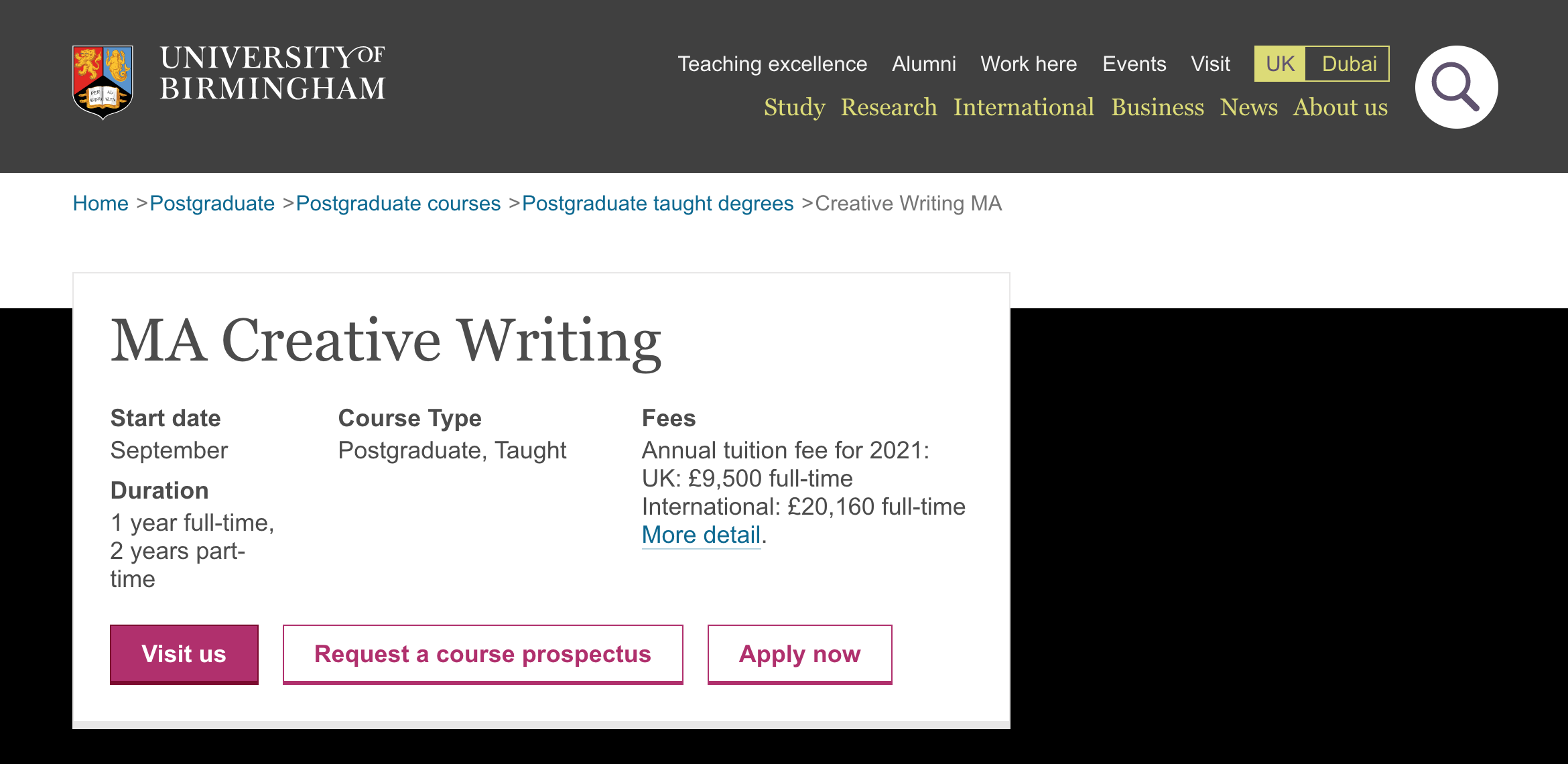Open the Research menu

pyautogui.click(x=889, y=107)
